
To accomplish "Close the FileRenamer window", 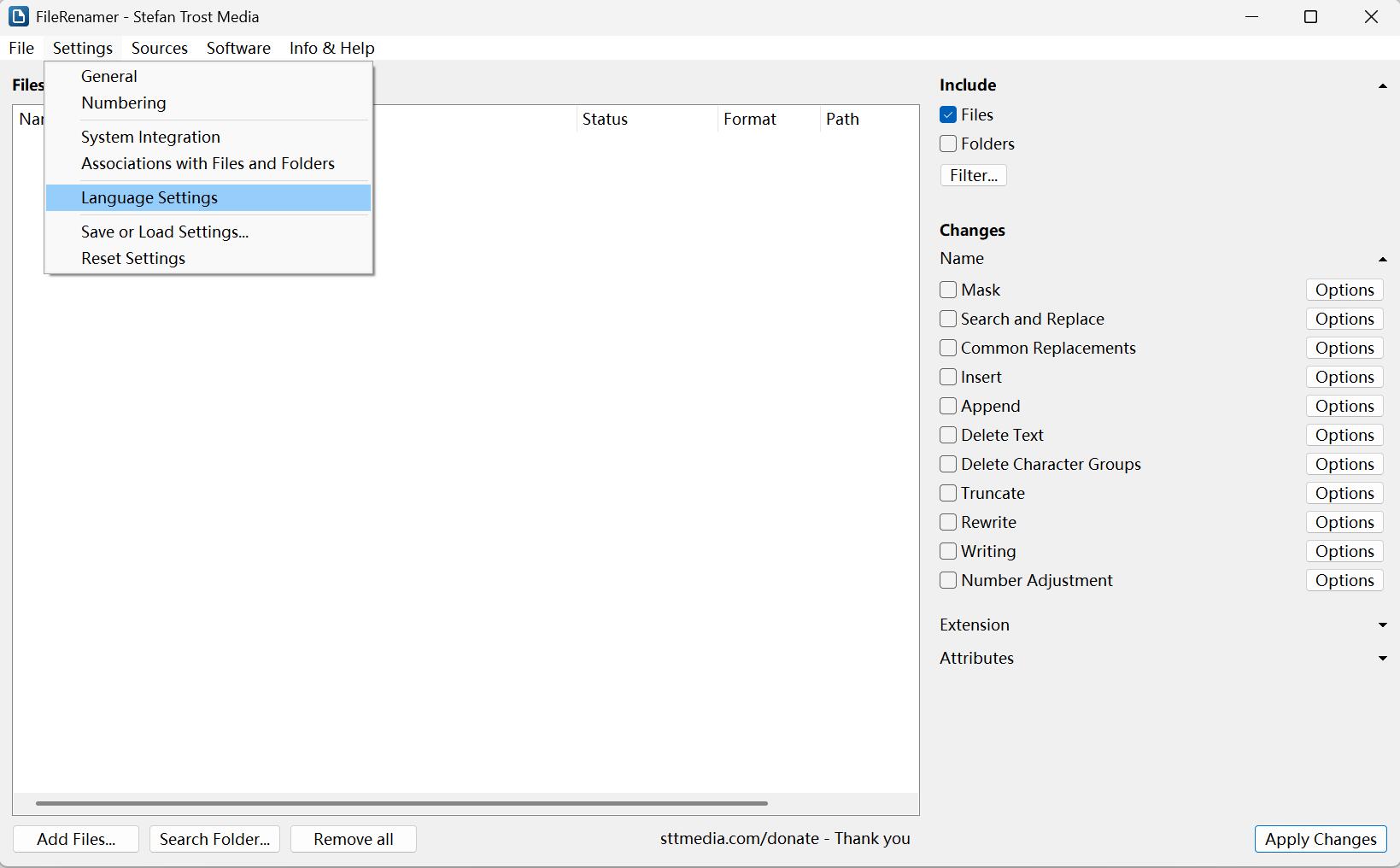I will click(x=1371, y=17).
